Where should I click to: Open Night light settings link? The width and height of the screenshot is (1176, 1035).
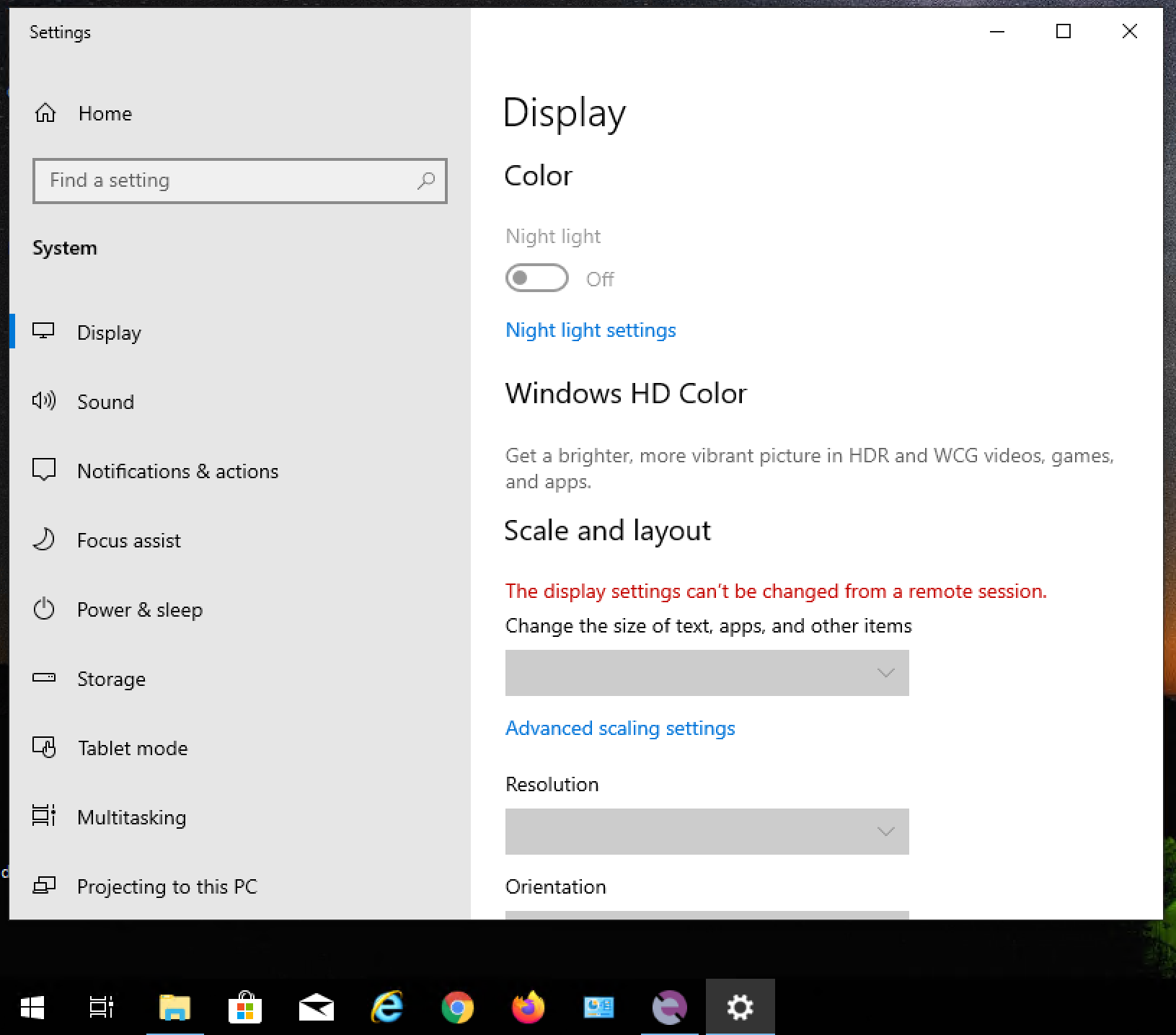point(591,330)
